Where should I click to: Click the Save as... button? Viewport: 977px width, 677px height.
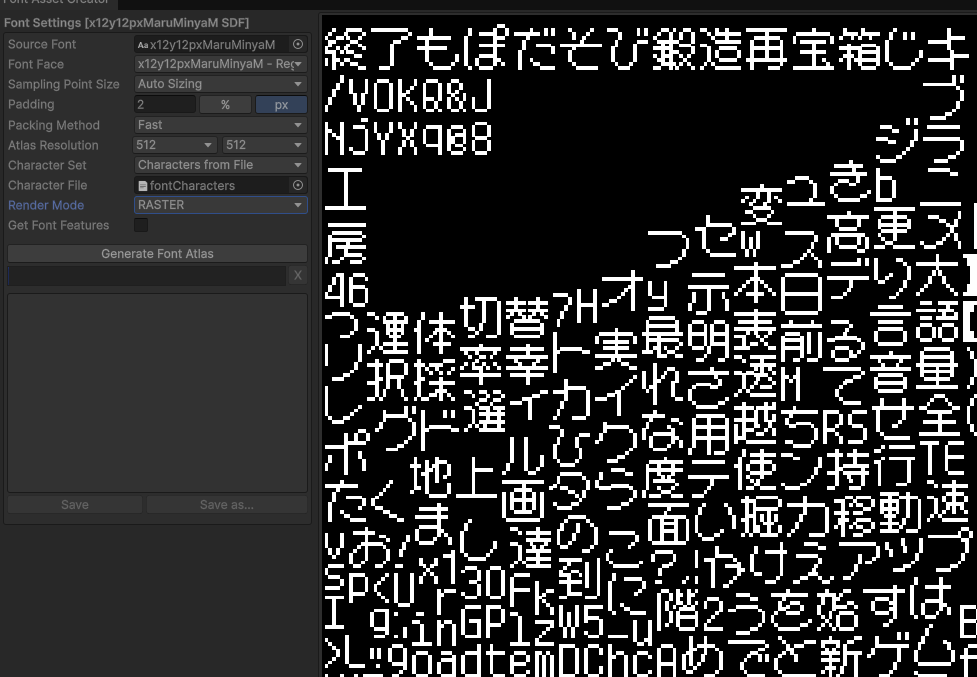[227, 505]
